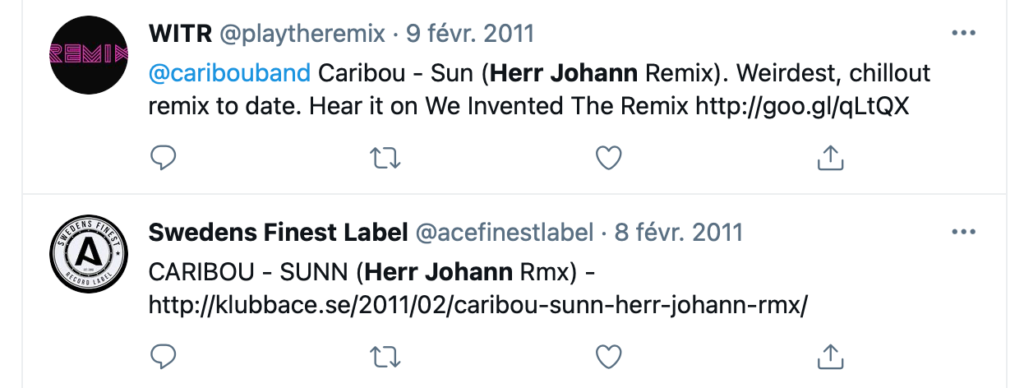The image size is (1024, 388).
Task: Retweet the Swedens Finest Label tweet
Action: [385, 357]
